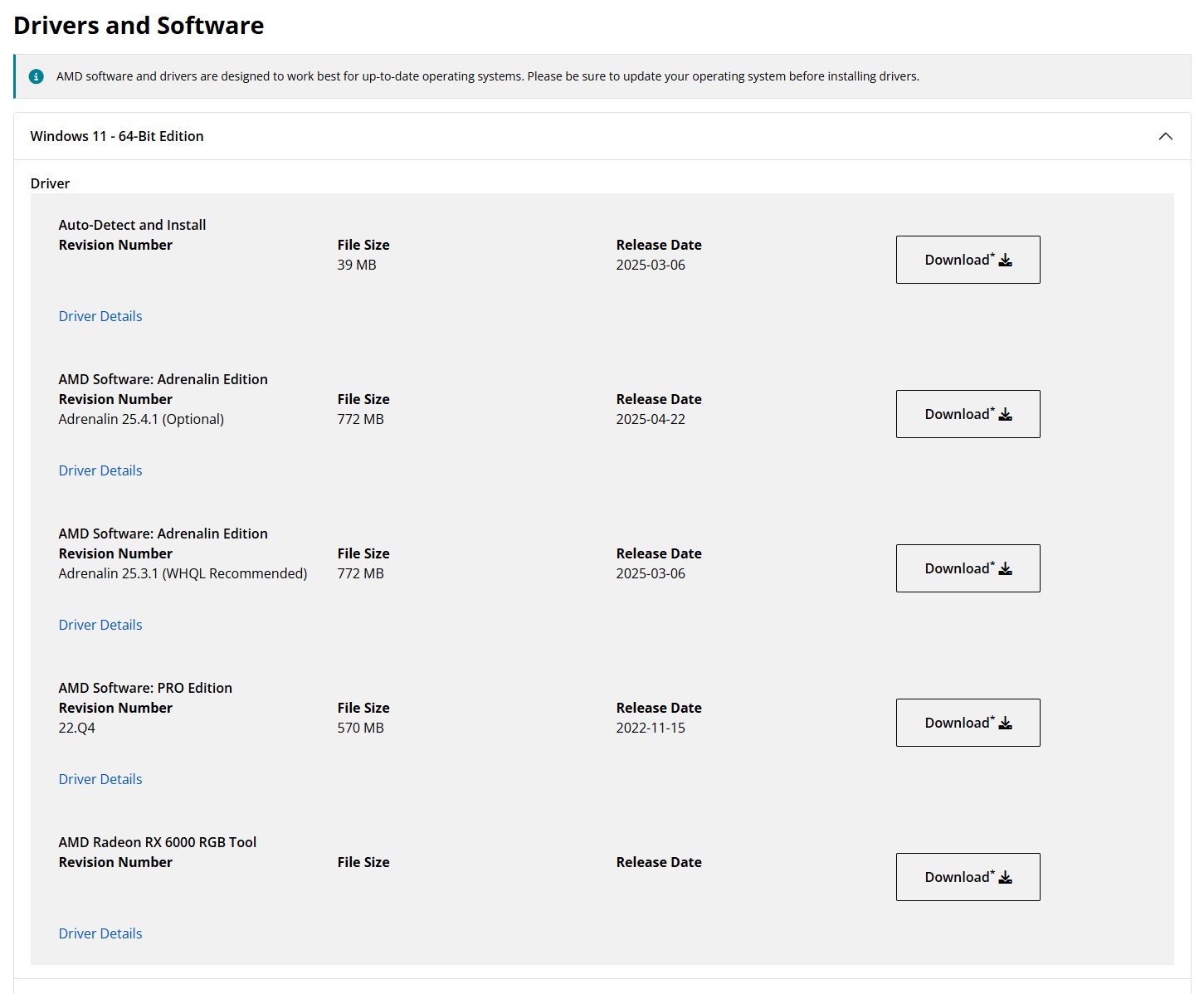Open Driver Details for Adrenalin 25.4.1

pyautogui.click(x=100, y=470)
